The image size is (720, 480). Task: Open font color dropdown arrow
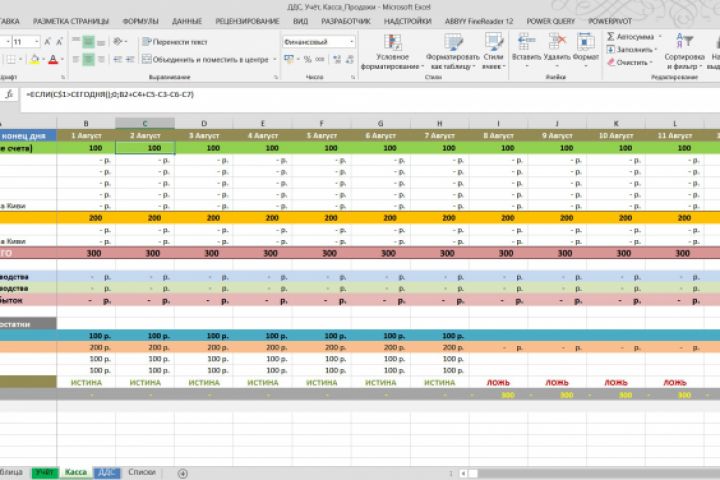(62, 59)
